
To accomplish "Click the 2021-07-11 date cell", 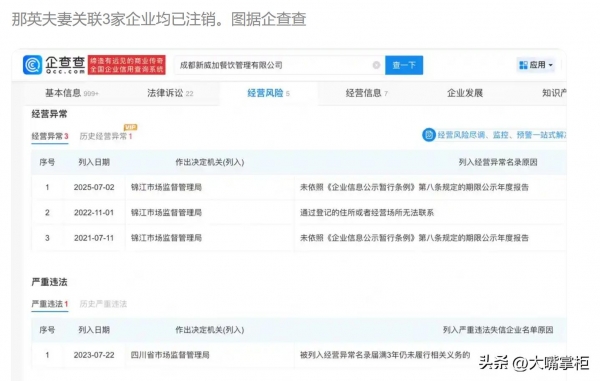I will coord(94,238).
